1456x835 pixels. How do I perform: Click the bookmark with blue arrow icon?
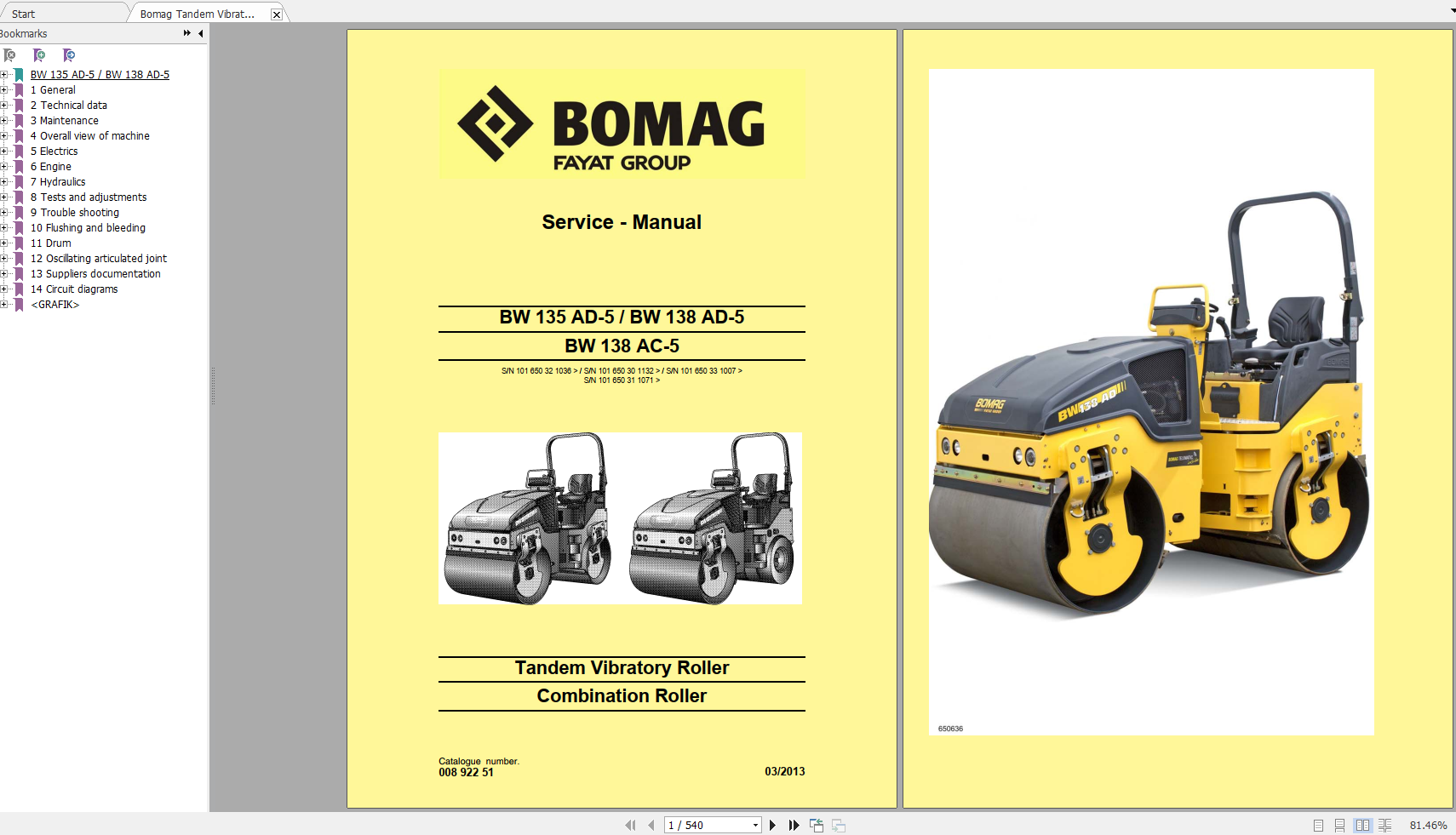pyautogui.click(x=69, y=55)
